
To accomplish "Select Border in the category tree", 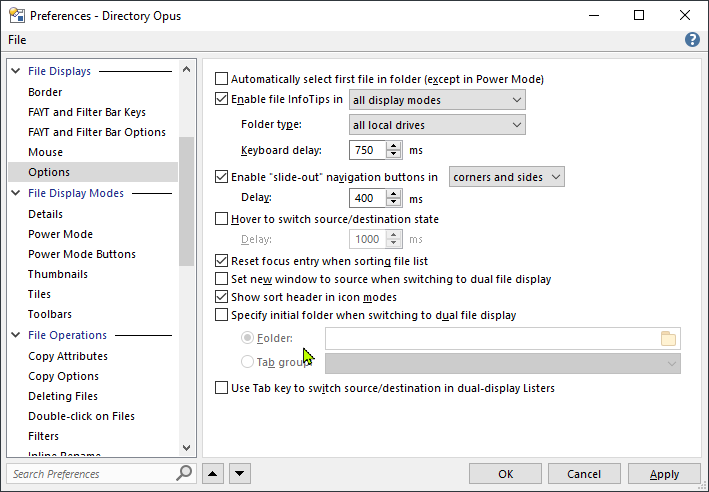I will [x=45, y=92].
